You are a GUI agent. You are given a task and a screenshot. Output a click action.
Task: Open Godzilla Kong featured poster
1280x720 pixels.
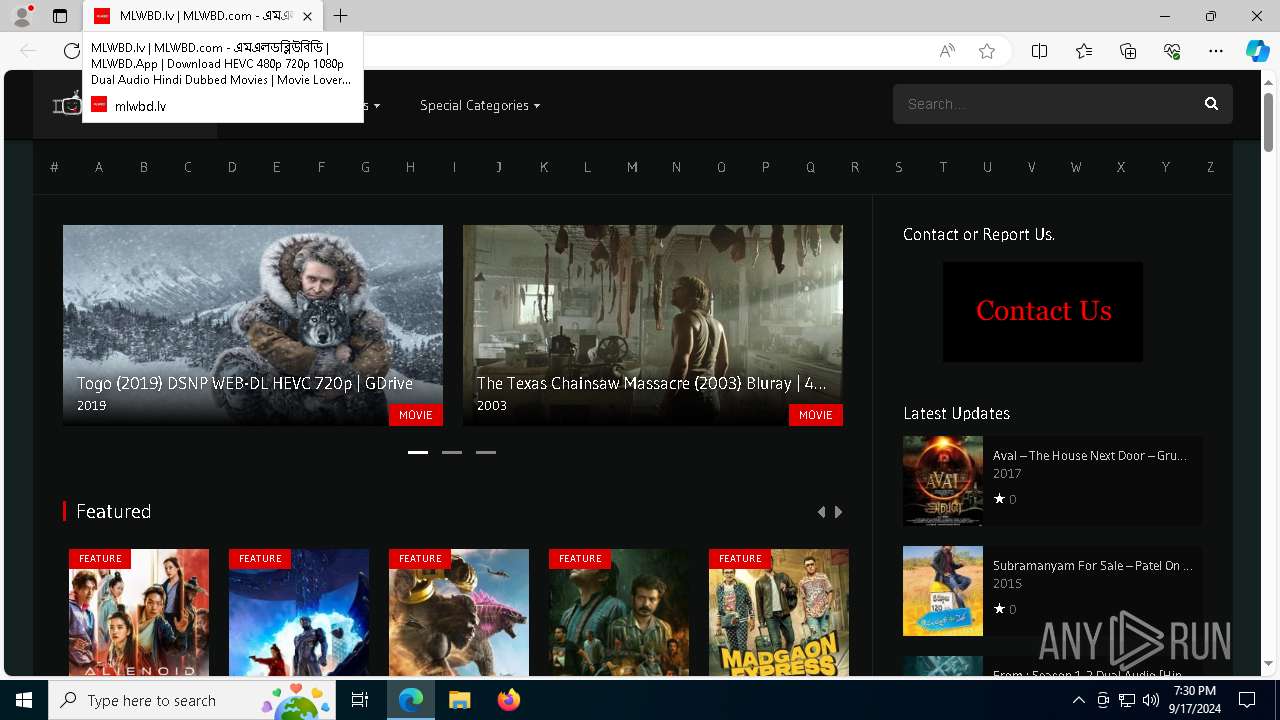[x=459, y=612]
